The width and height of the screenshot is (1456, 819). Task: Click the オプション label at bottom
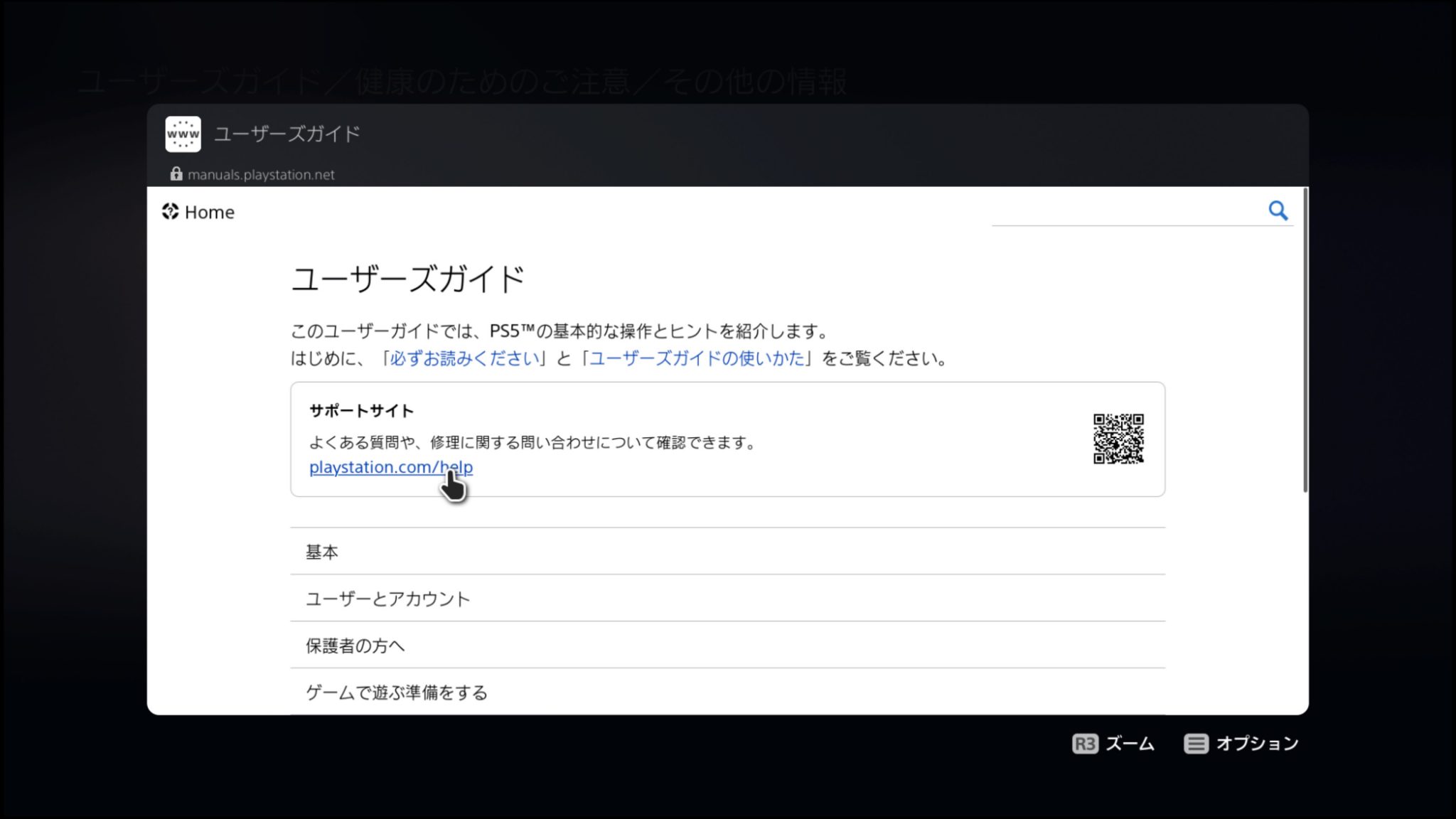pyautogui.click(x=1256, y=744)
